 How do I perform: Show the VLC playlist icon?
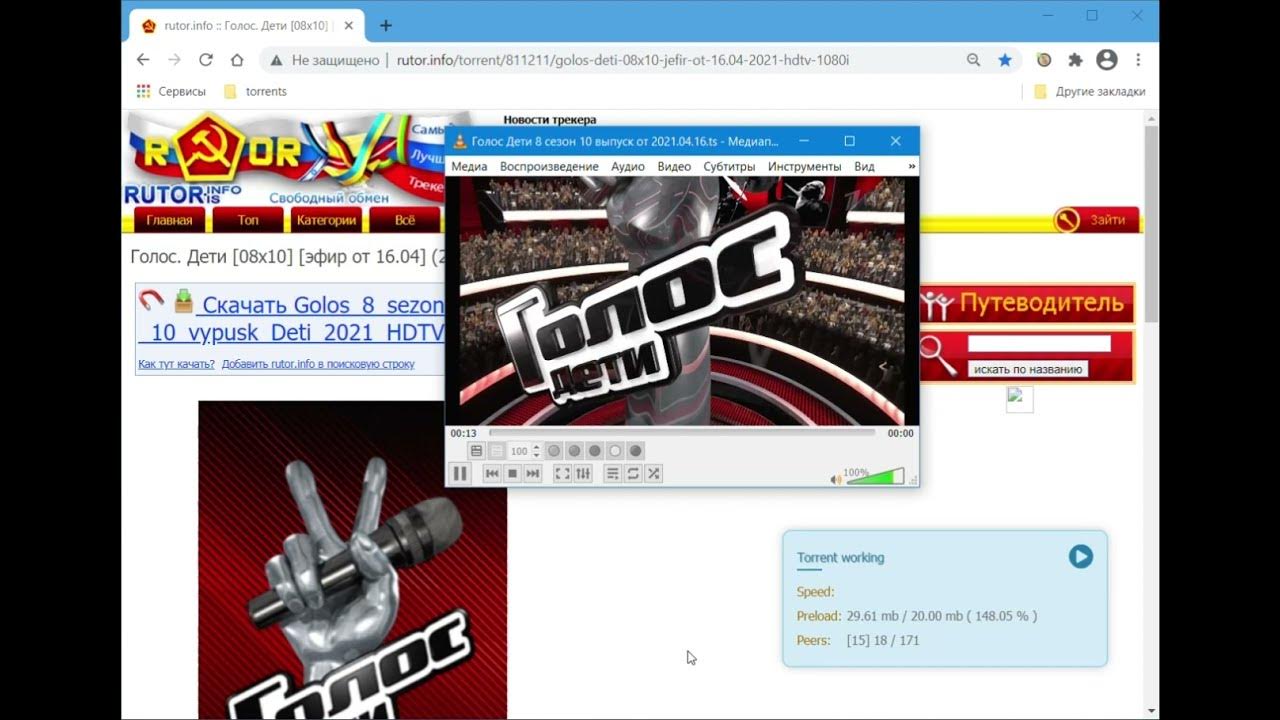coord(613,473)
